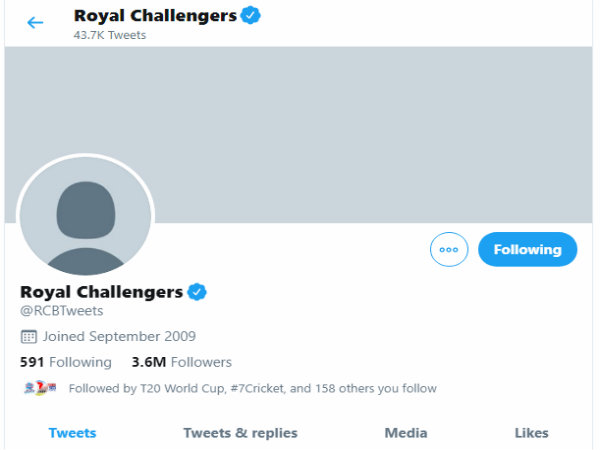
Task: Open the Tweets & replies tab
Action: 240,433
